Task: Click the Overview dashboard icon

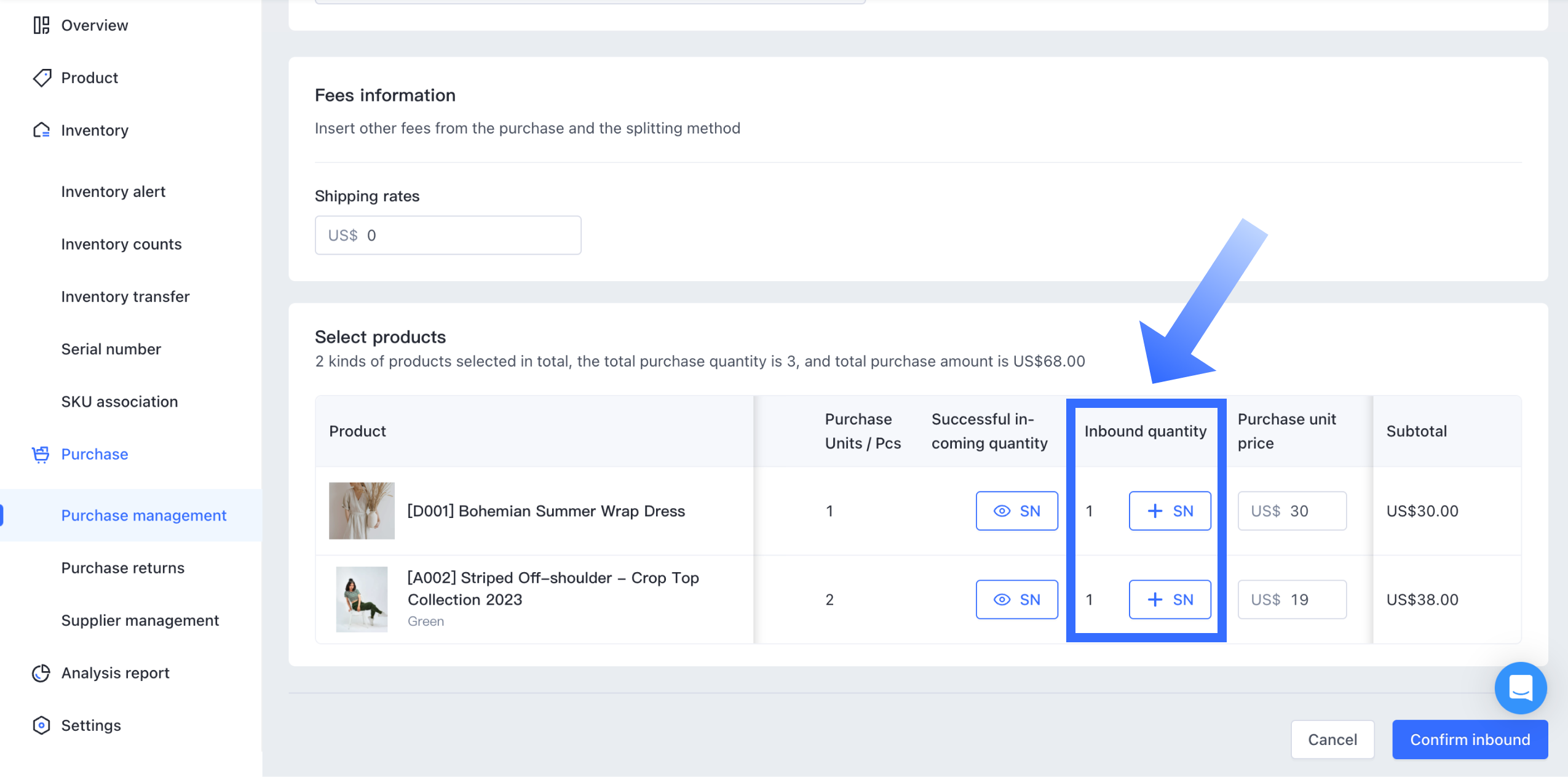Action: [41, 25]
